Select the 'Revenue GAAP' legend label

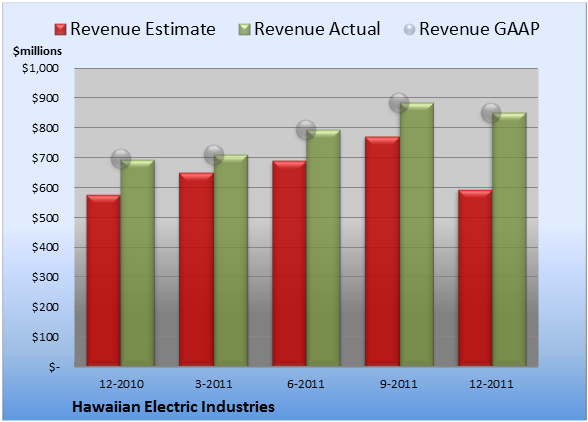tap(479, 29)
